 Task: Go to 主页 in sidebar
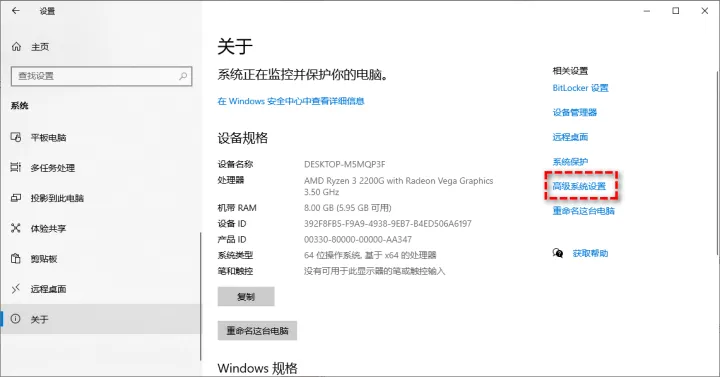pyautogui.click(x=101, y=47)
